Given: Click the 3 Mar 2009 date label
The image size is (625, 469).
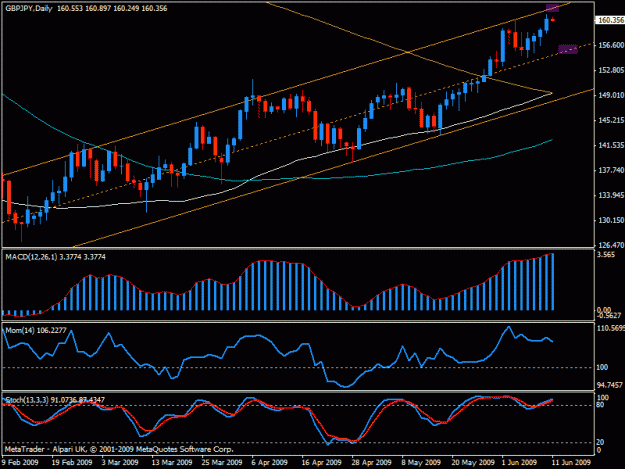Looking at the screenshot, I should pos(120,462).
